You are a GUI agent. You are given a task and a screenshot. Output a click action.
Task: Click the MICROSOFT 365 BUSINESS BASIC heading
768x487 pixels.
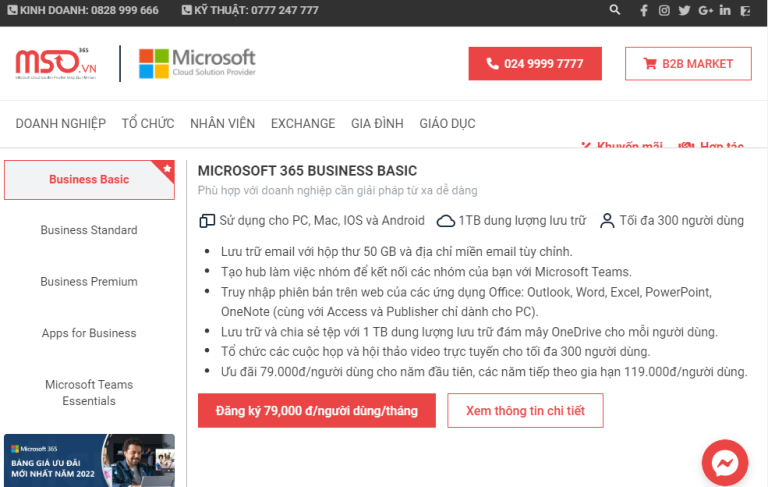[307, 170]
